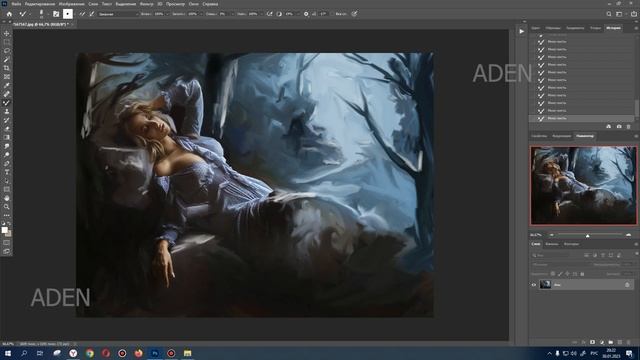Viewport: 640px width, 360px height.
Task: Open the layer blend mode dropdown
Action: click(560, 264)
